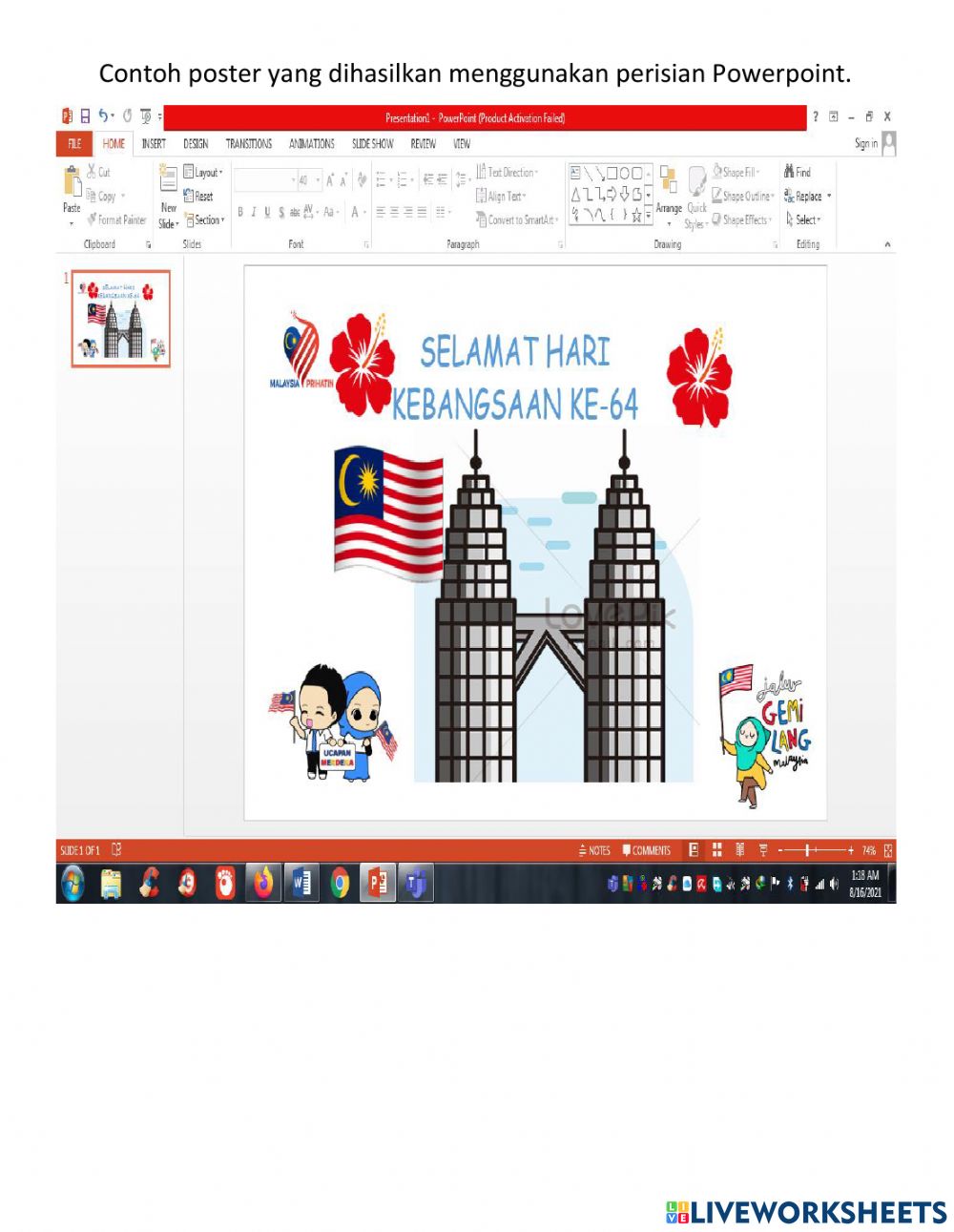Expand the Select dropdown in Editing group
The height and width of the screenshot is (1232, 954).
(x=803, y=219)
